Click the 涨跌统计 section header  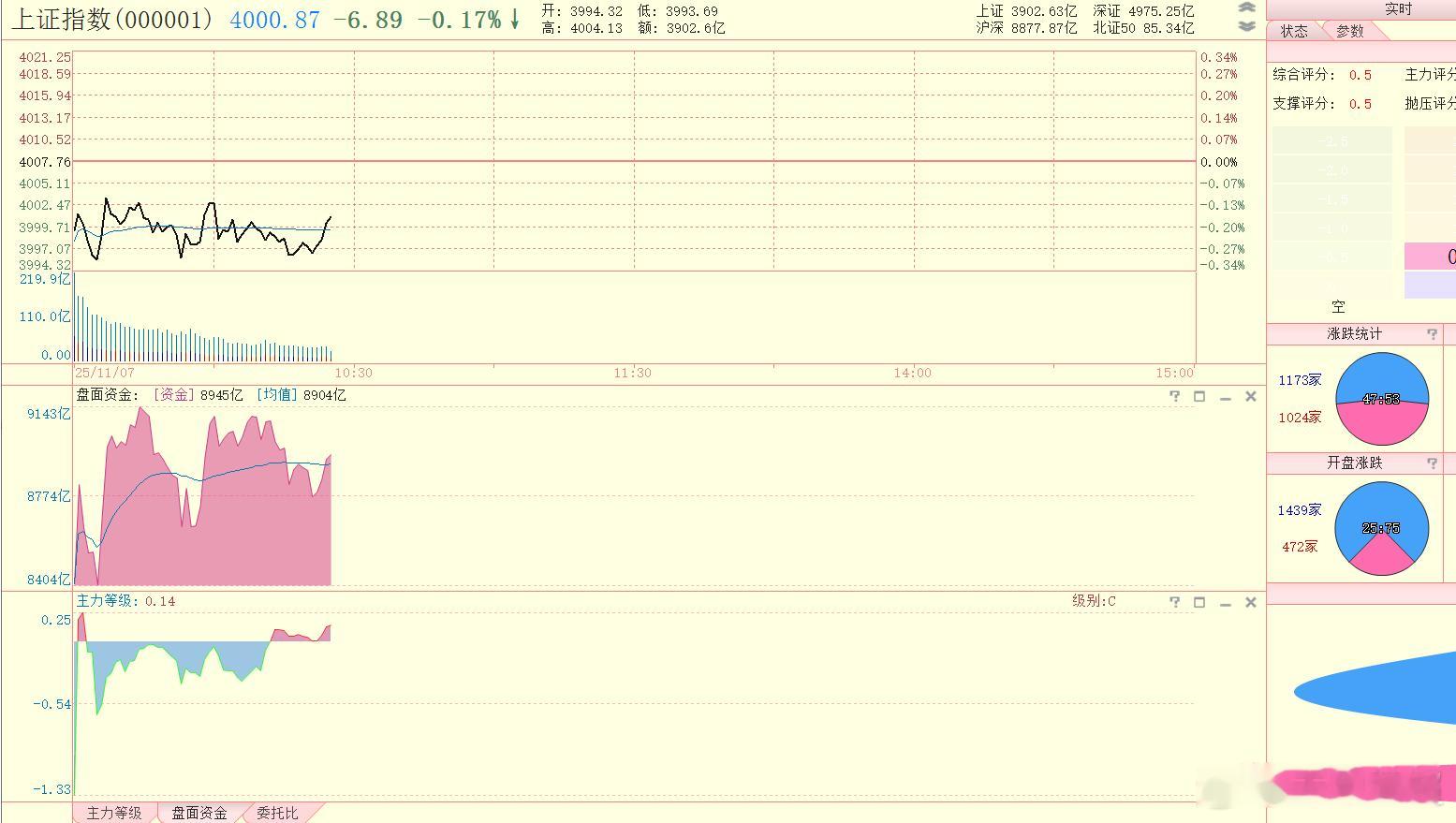1354,333
